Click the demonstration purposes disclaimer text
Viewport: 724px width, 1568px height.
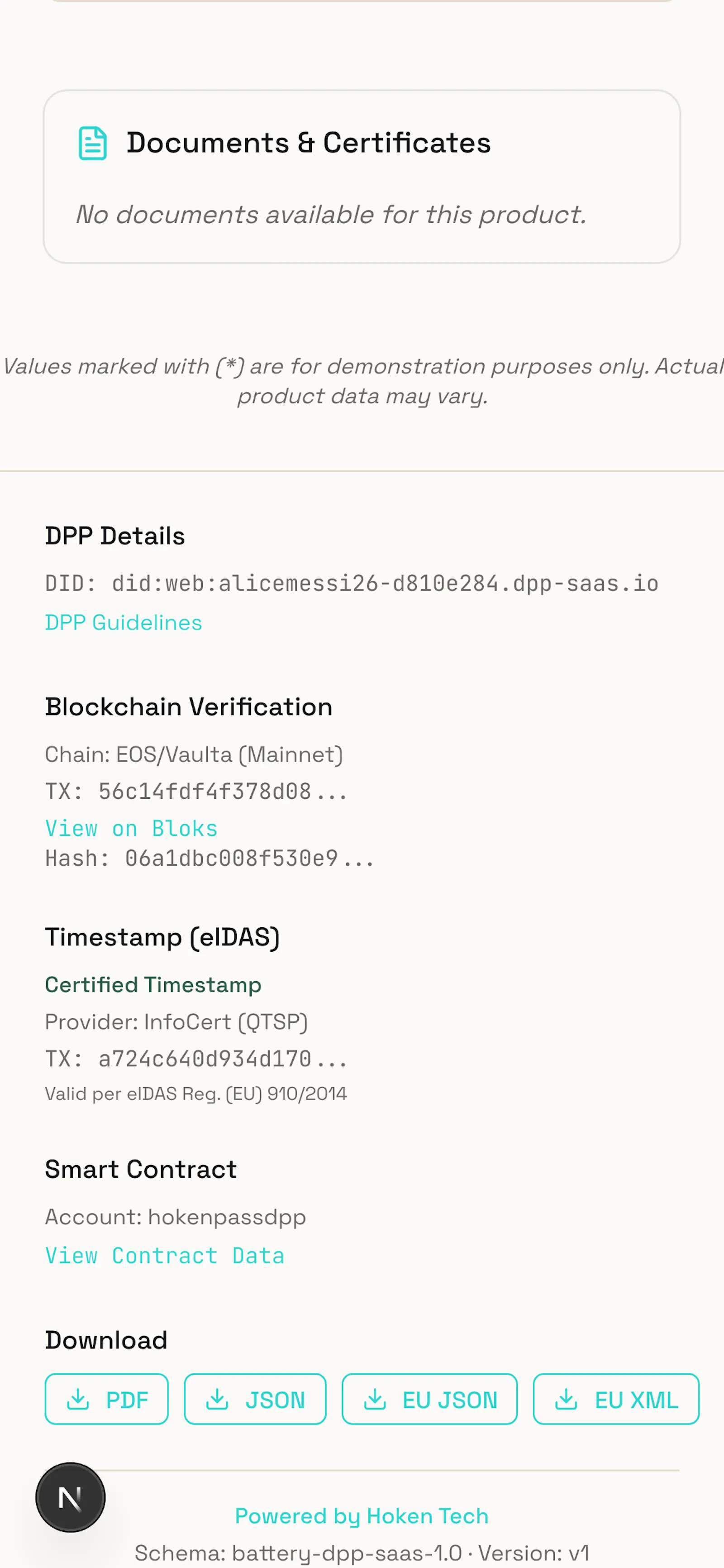362,381
